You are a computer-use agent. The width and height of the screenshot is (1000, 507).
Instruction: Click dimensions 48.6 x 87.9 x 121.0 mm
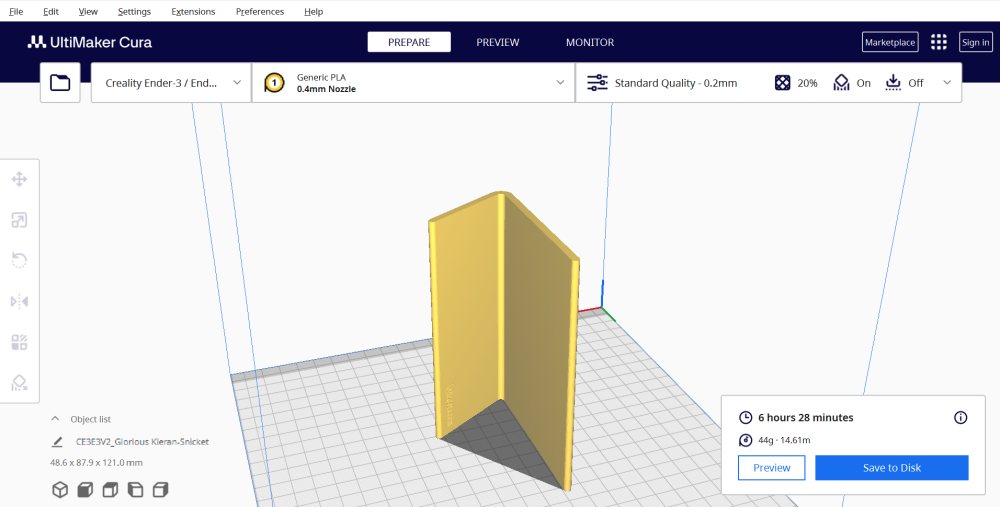(96, 462)
